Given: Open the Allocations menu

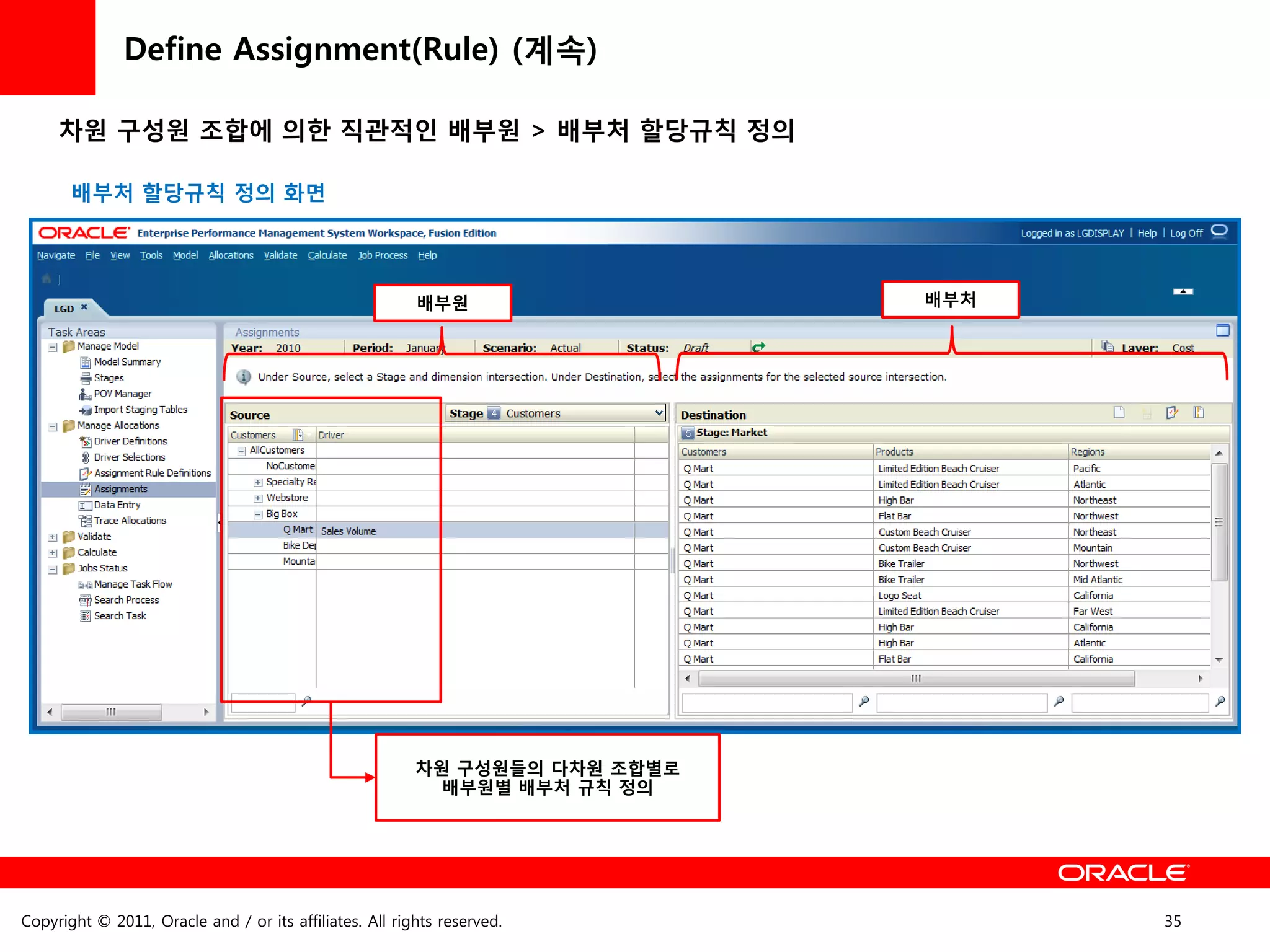Looking at the screenshot, I should point(231,255).
